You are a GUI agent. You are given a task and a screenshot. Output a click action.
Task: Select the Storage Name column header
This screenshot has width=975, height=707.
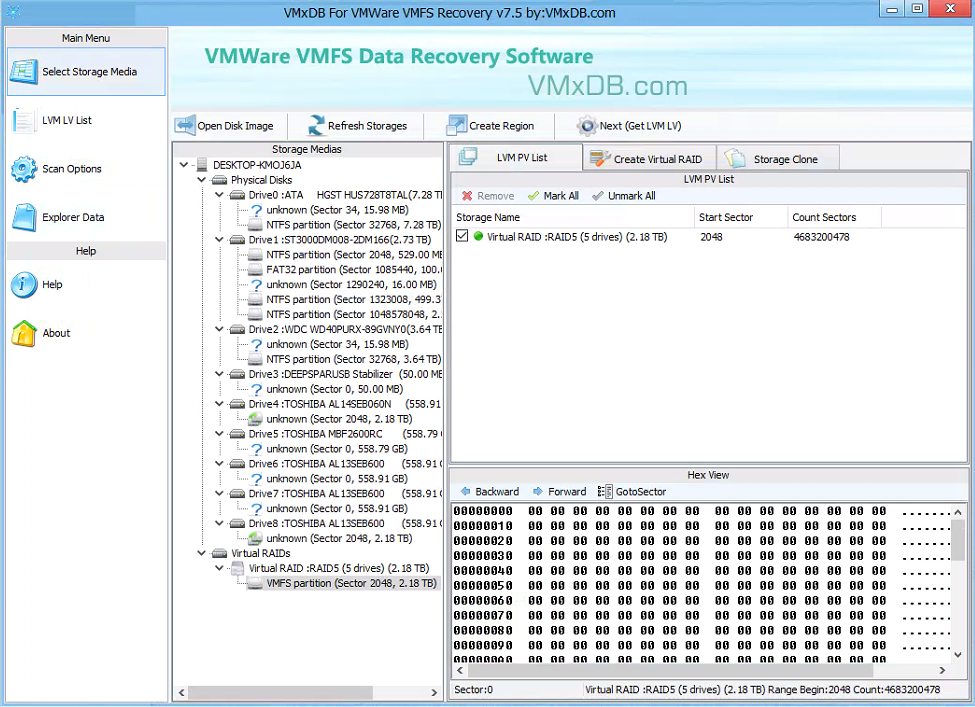[x=573, y=217]
